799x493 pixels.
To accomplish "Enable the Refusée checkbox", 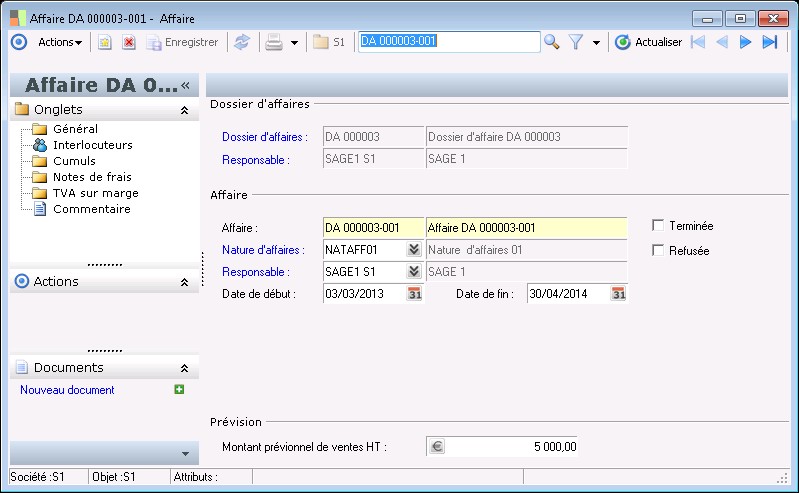I will (658, 250).
